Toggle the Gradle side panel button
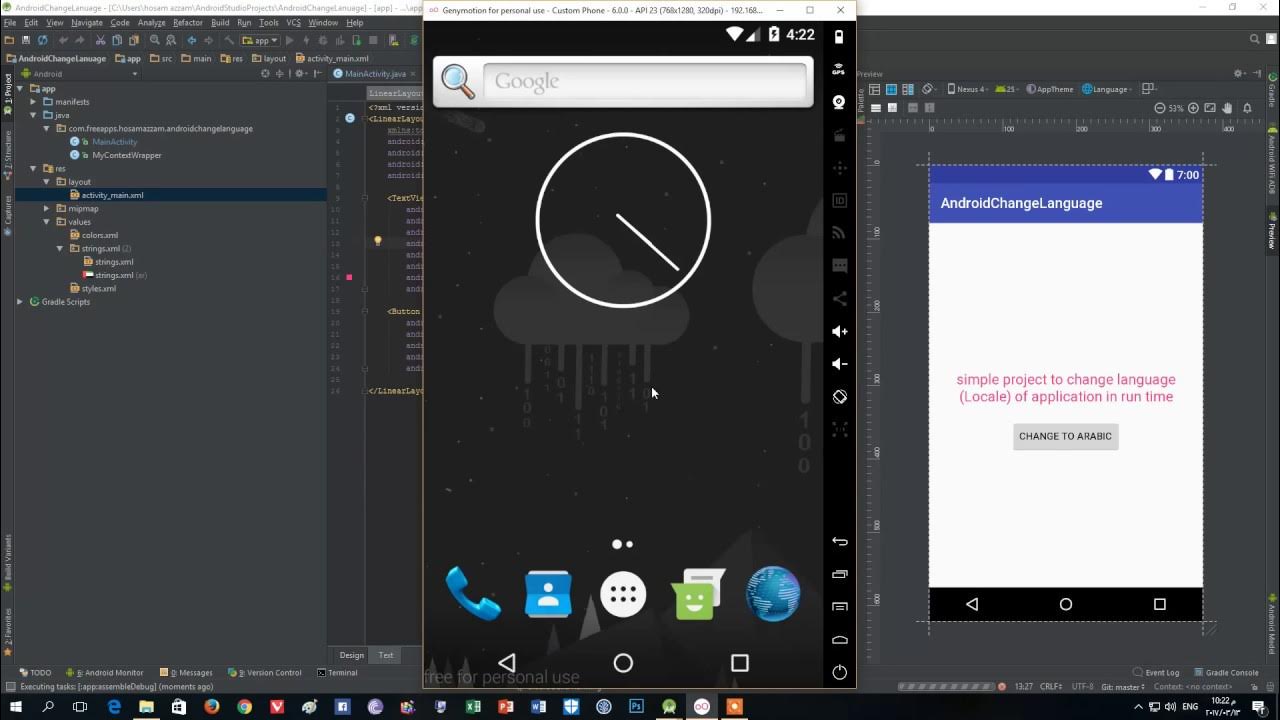This screenshot has width=1280, height=720. click(x=1272, y=92)
